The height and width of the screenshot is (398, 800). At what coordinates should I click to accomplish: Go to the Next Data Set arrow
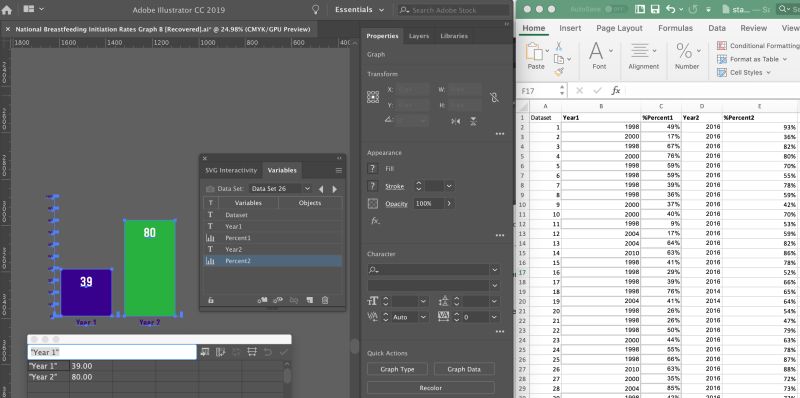[x=335, y=189]
